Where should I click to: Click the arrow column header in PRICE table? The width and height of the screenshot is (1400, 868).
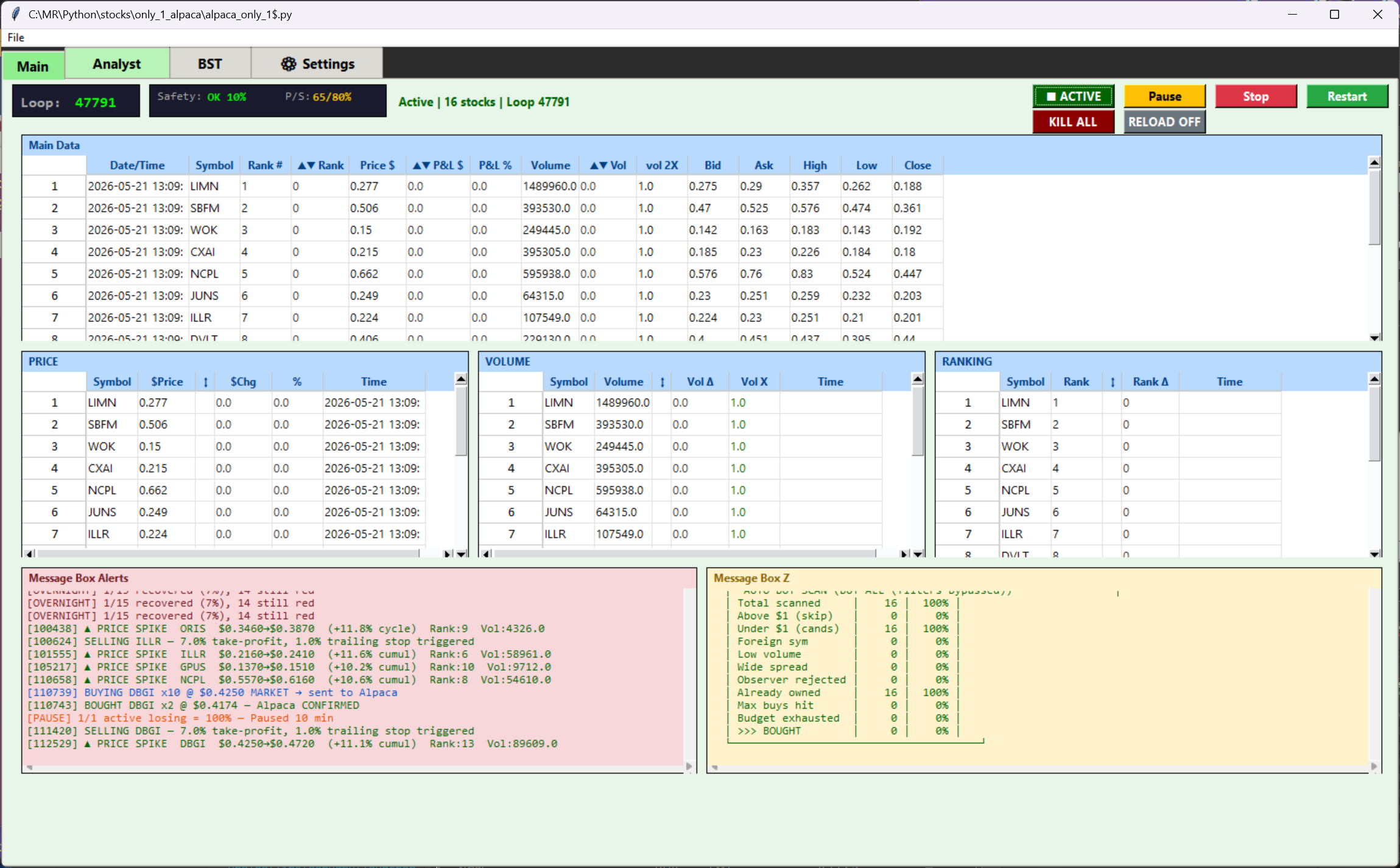click(x=205, y=382)
